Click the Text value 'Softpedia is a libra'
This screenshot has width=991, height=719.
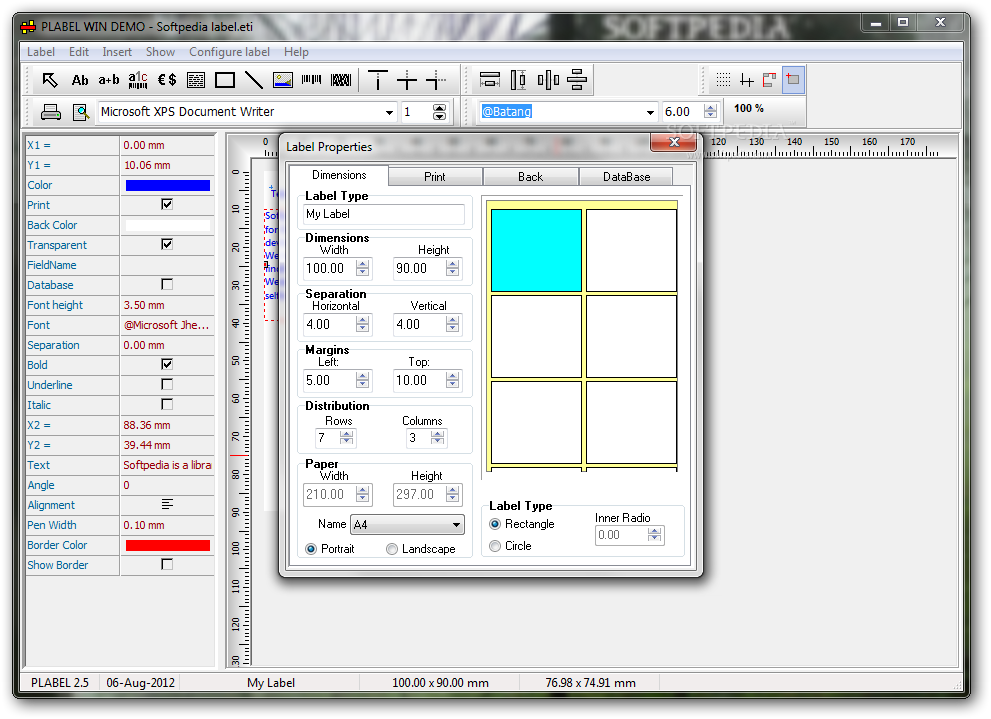coord(167,465)
